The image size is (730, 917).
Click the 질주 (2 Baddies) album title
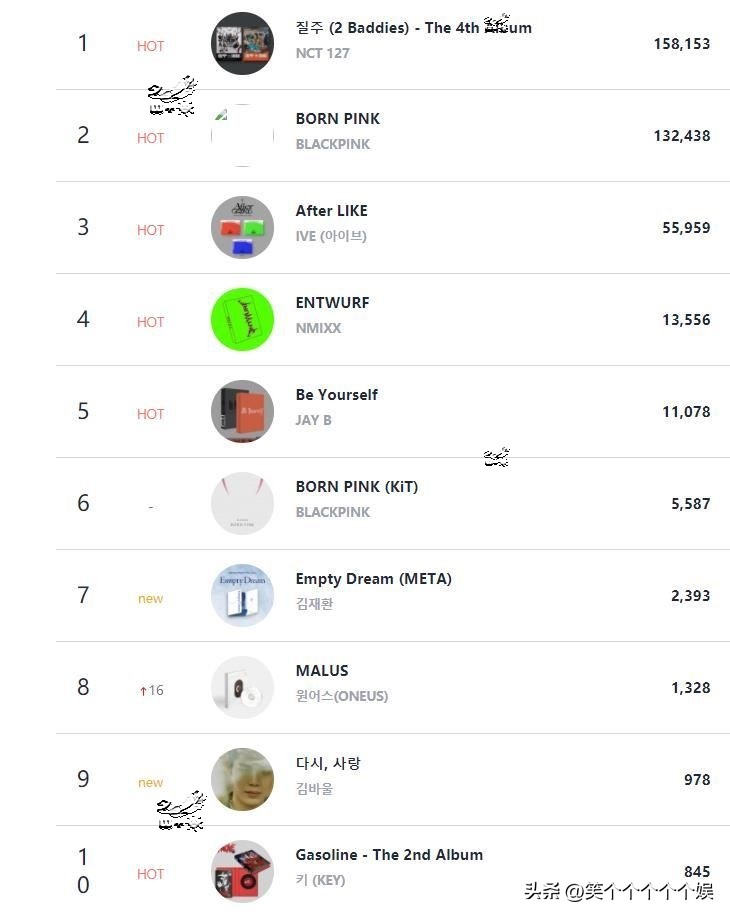click(413, 27)
